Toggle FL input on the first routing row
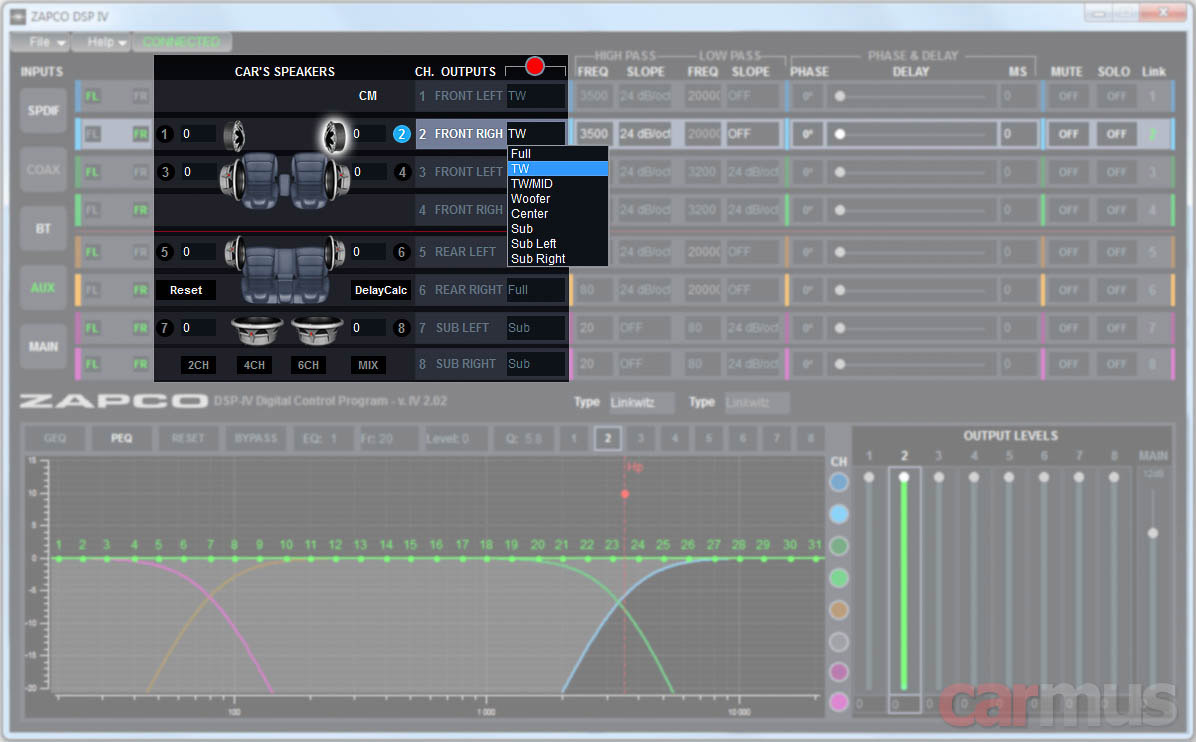Image resolution: width=1196 pixels, height=742 pixels. coord(92,96)
